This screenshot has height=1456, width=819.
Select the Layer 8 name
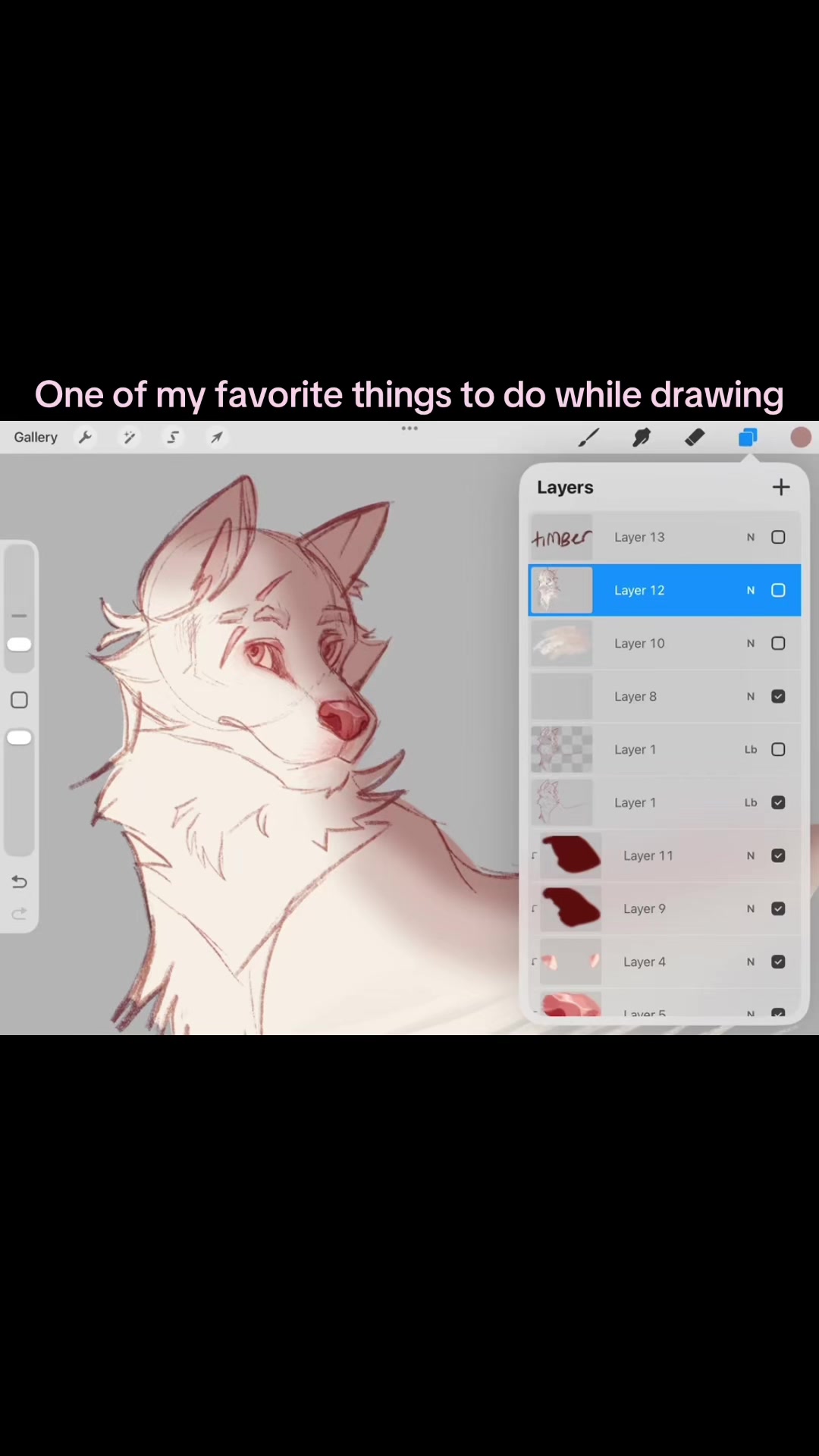tap(635, 696)
